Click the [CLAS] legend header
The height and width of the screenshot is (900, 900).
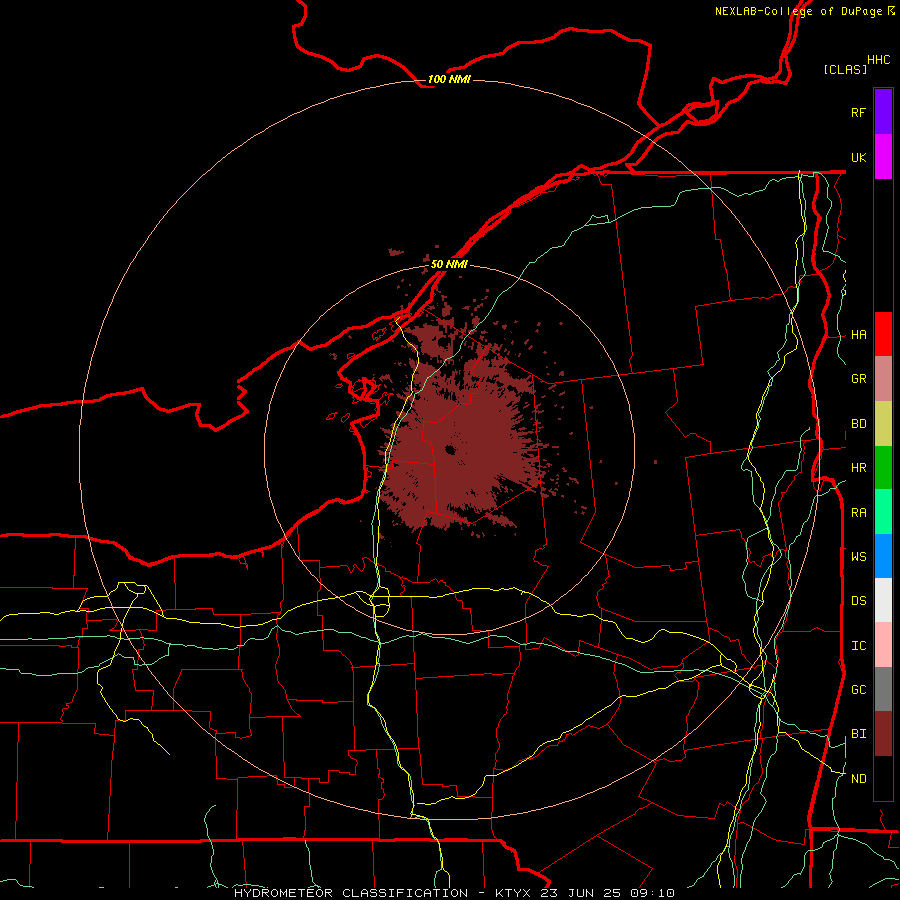click(845, 69)
